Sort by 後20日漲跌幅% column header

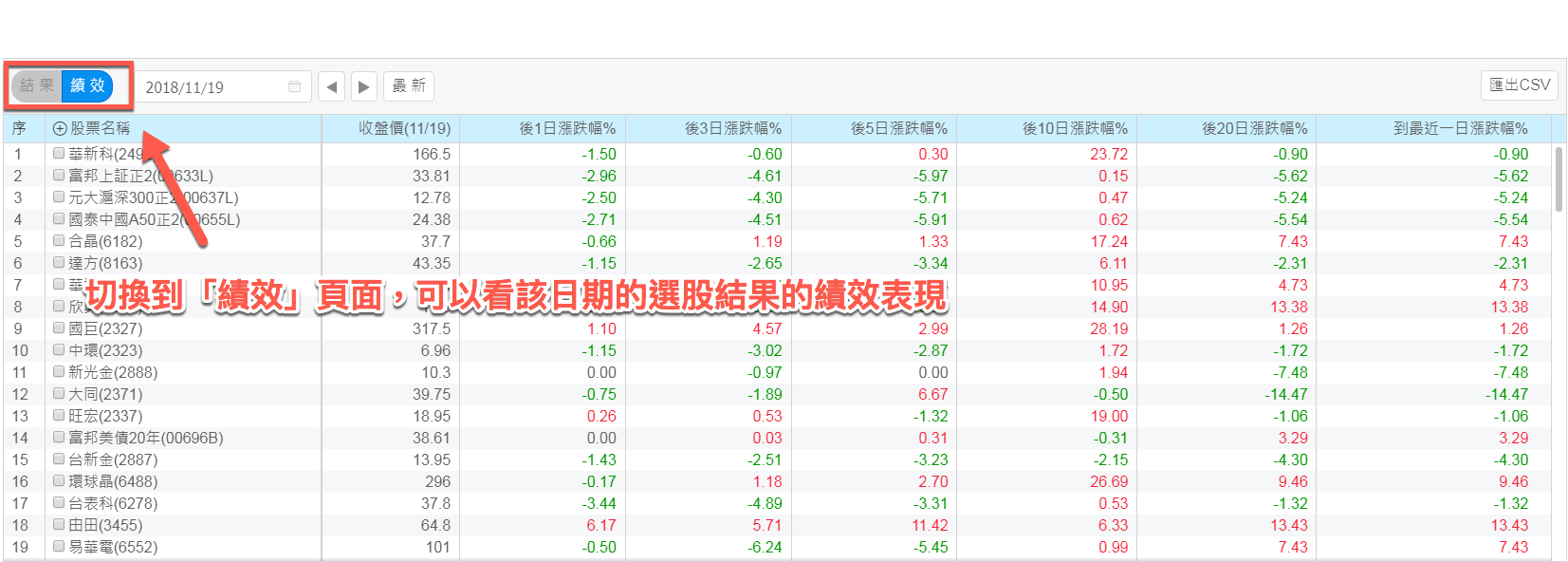click(x=1227, y=129)
